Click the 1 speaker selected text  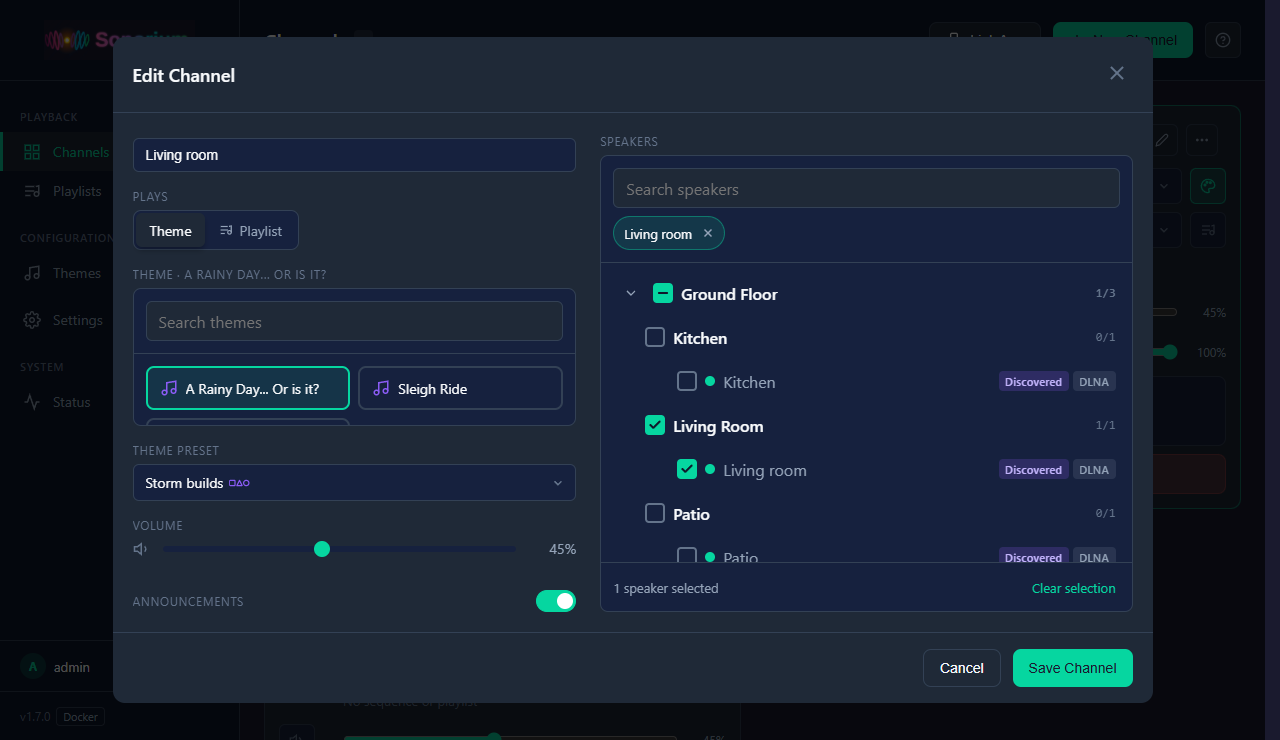click(666, 588)
